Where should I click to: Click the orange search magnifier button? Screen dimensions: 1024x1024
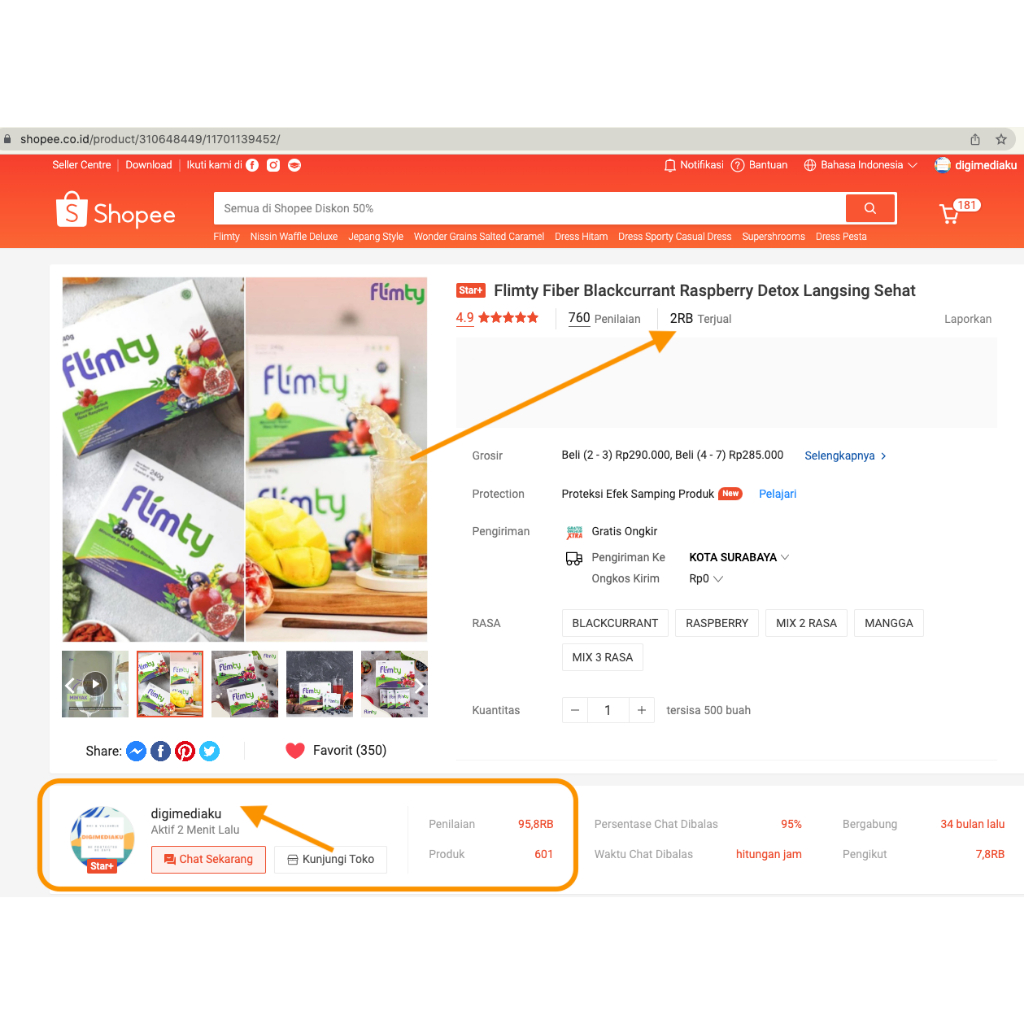(x=870, y=208)
